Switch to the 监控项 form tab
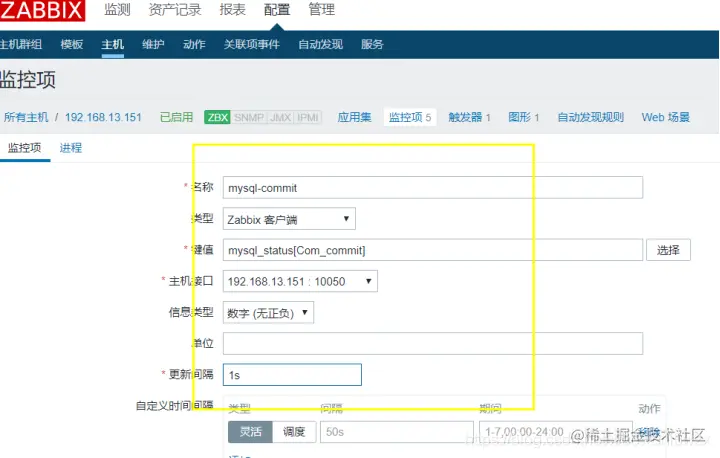720x458 pixels. click(x=25, y=148)
